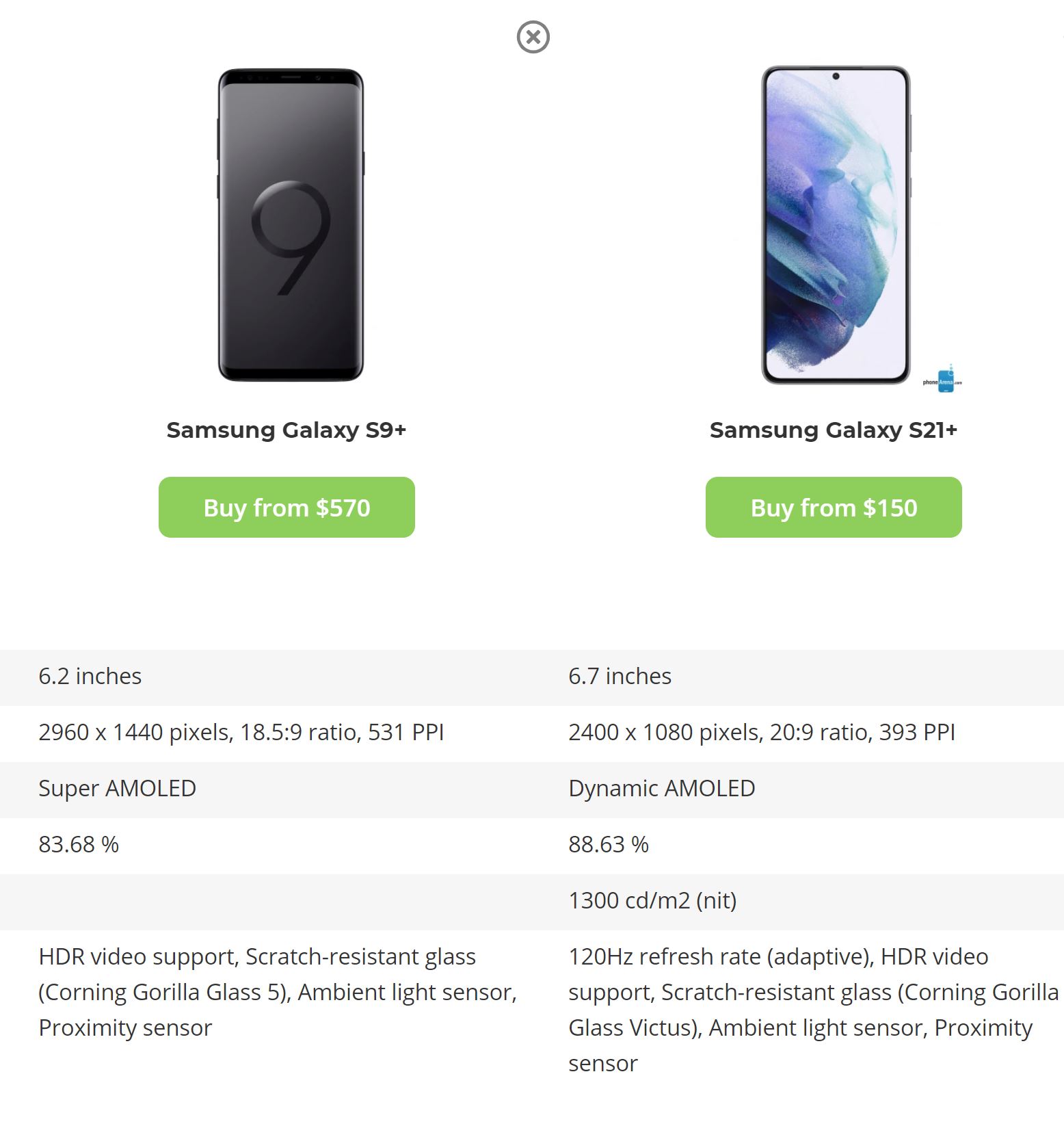The width and height of the screenshot is (1064, 1139).
Task: Select the 88.63 % screen-to-body ratio value
Action: [607, 845]
